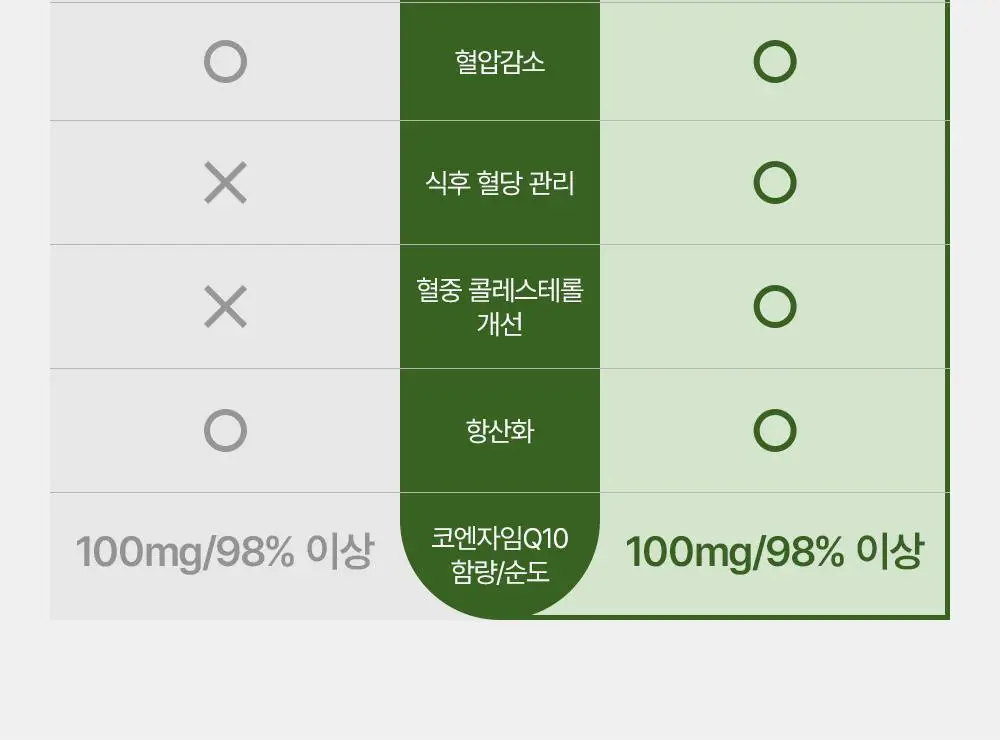Click the dark green bottom border of the table
This screenshot has height=740, width=1000.
[x=740, y=617]
